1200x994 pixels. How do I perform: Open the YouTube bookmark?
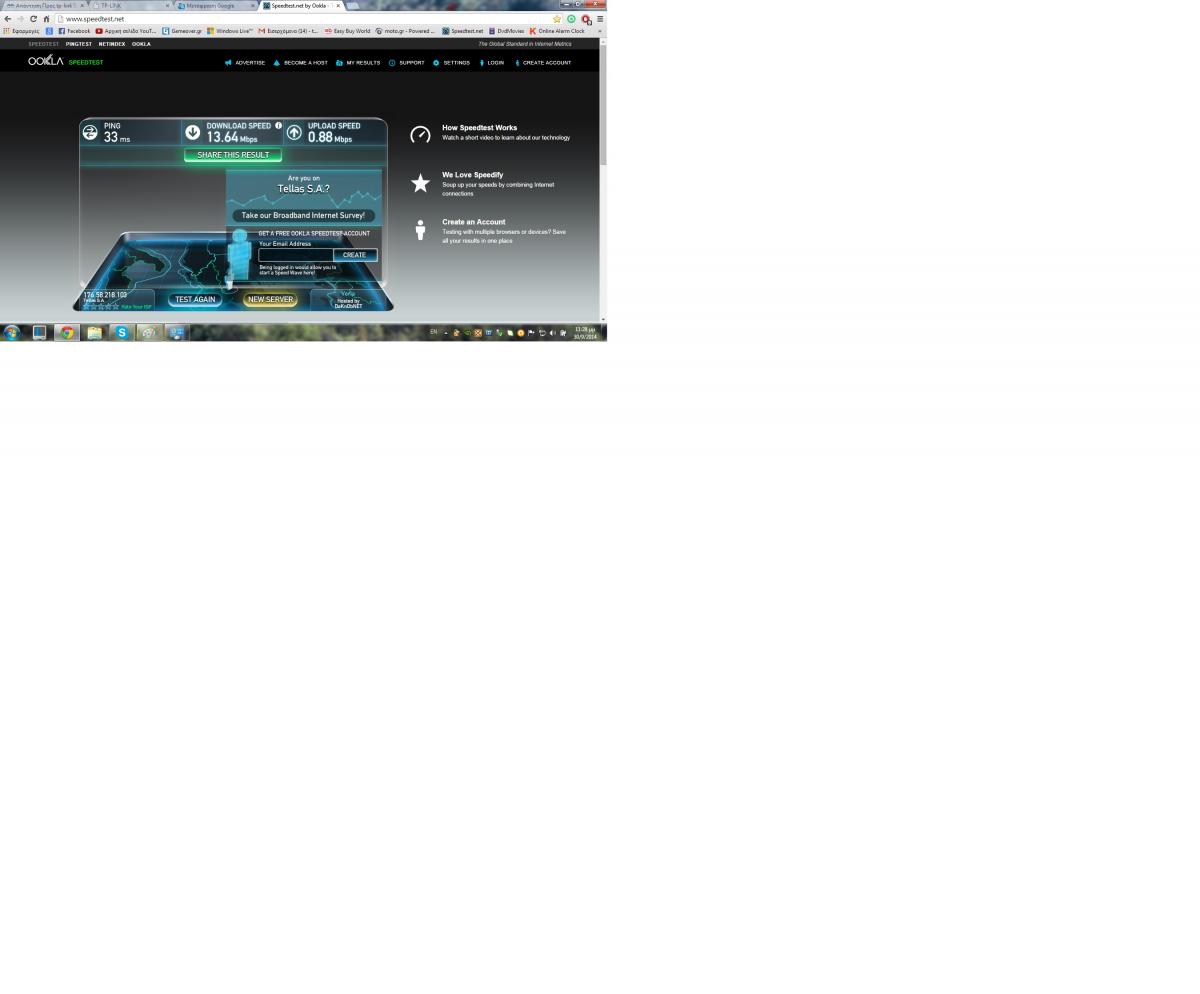(x=126, y=31)
